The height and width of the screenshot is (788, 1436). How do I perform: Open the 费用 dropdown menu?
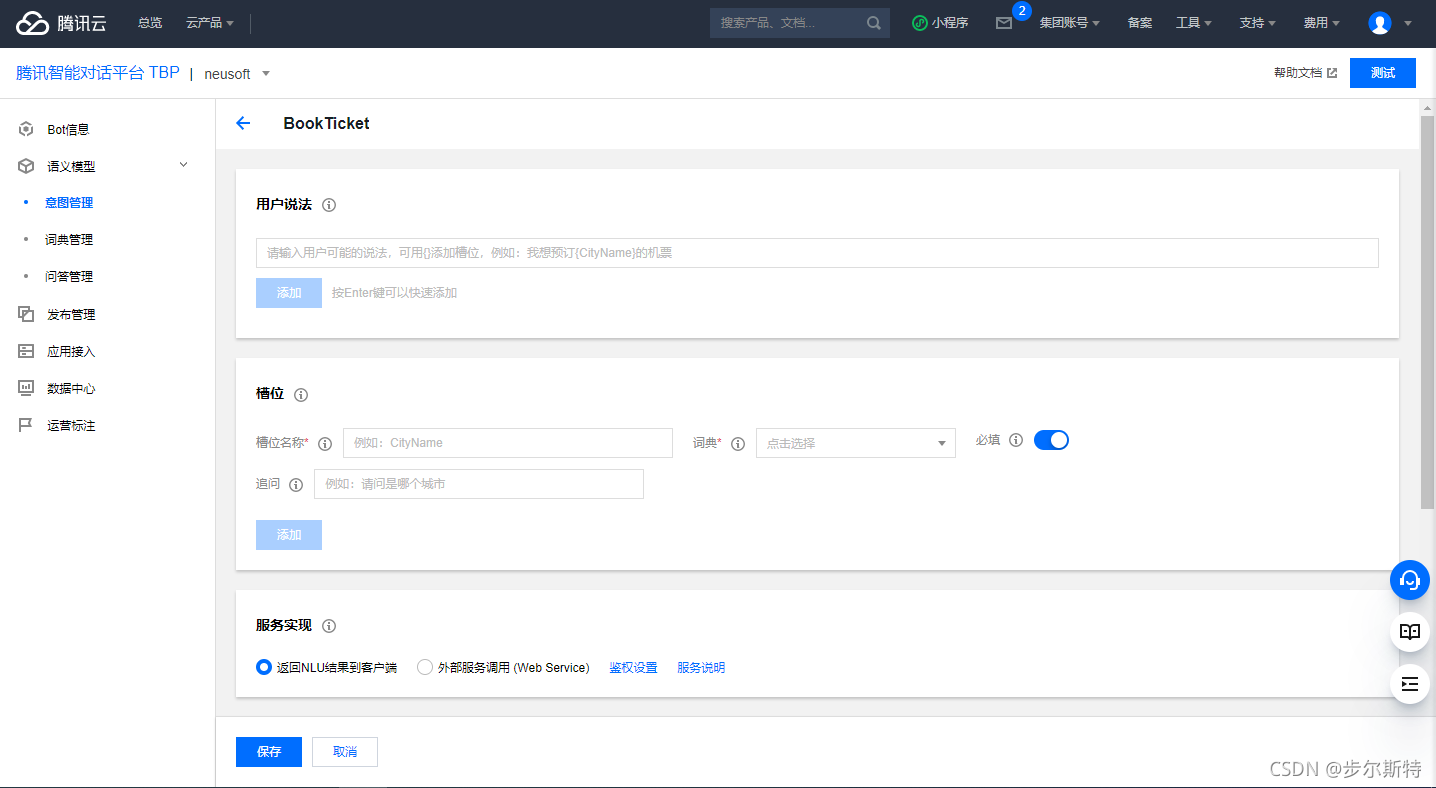point(1322,23)
